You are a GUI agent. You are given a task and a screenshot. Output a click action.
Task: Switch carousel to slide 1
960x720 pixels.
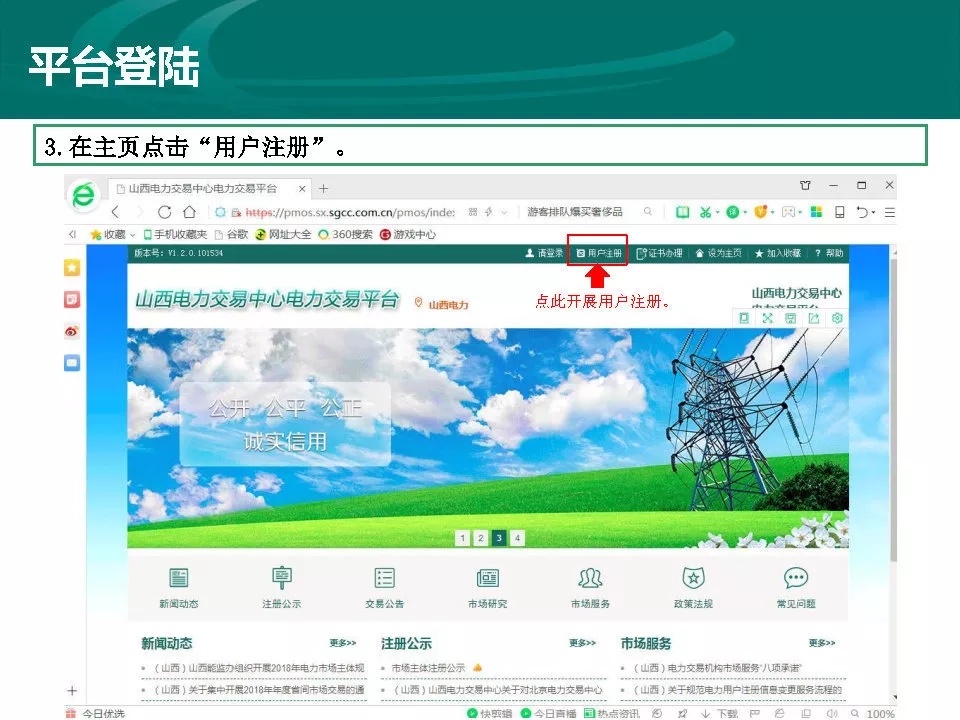click(462, 538)
